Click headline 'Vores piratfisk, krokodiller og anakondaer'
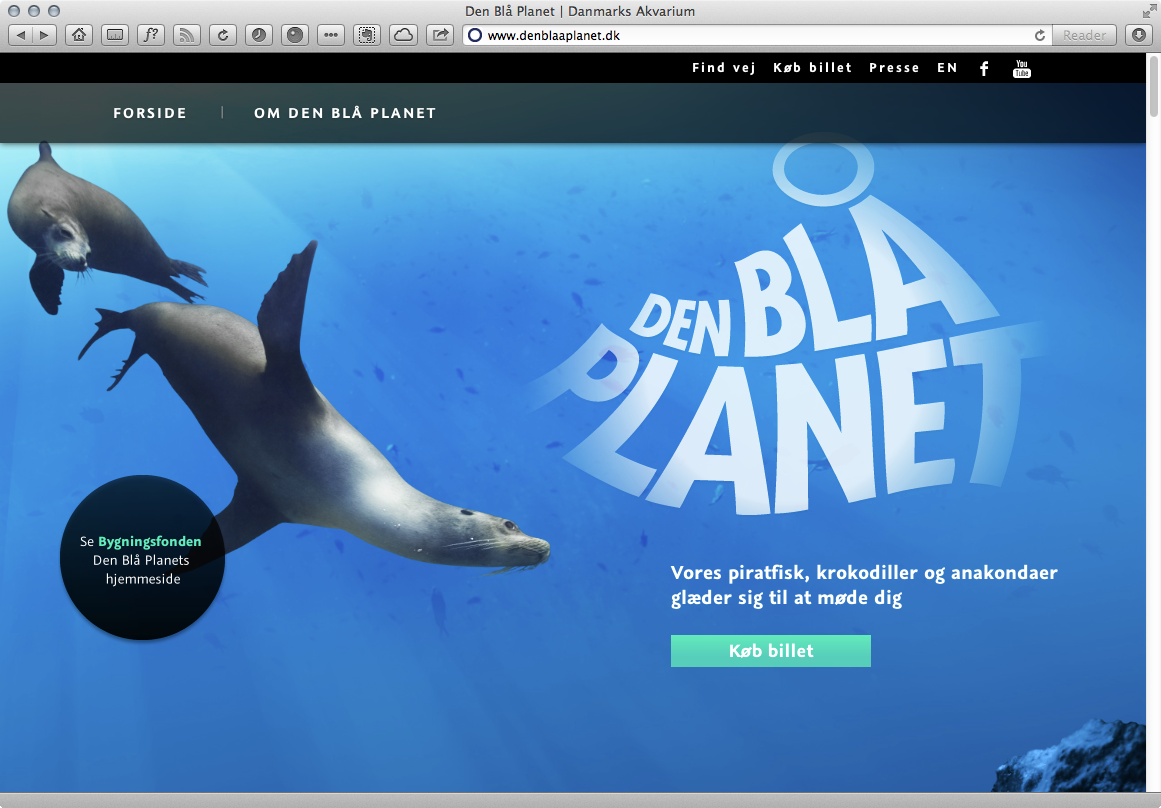Image resolution: width=1161 pixels, height=808 pixels. pos(864,573)
